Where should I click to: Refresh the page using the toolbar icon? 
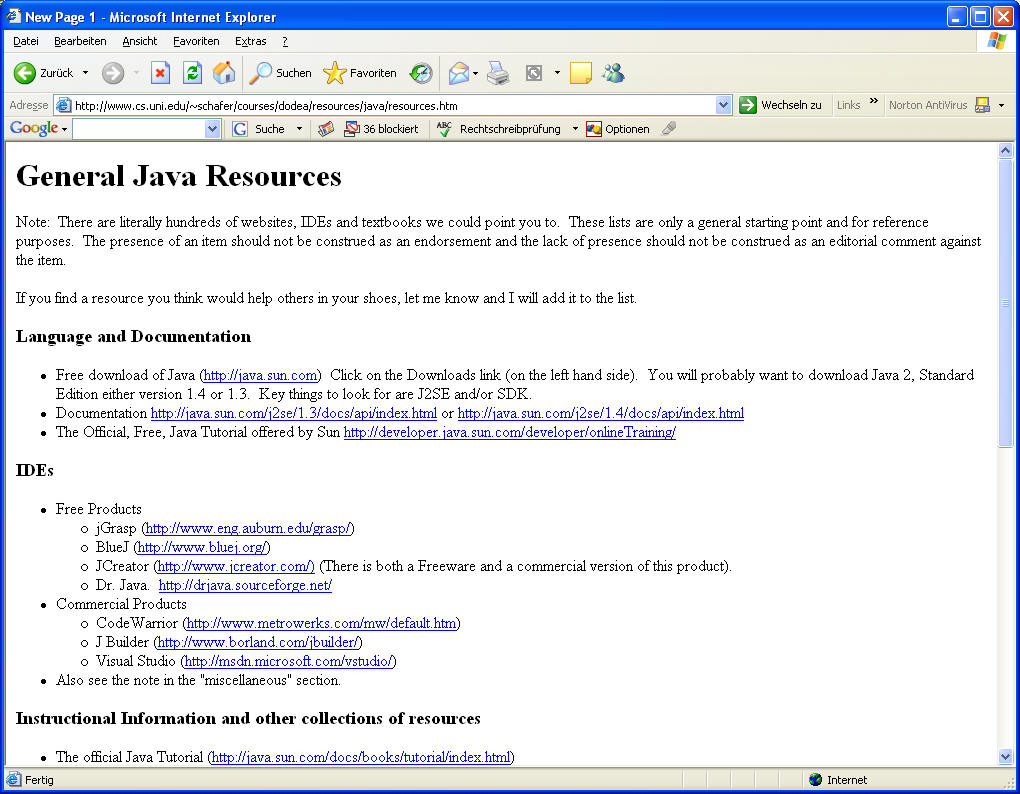pyautogui.click(x=192, y=73)
